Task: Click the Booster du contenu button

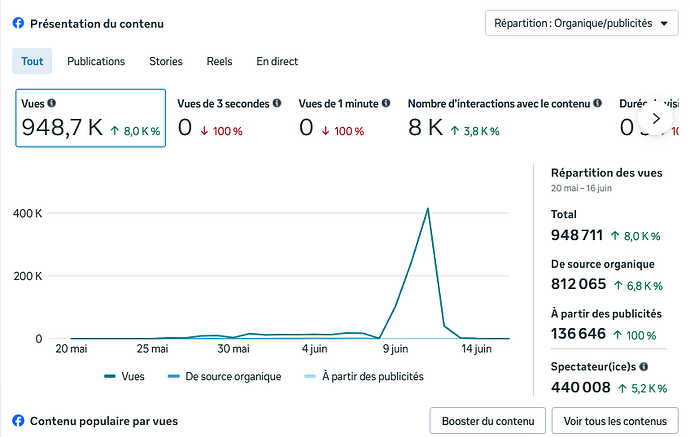Action: pos(488,421)
